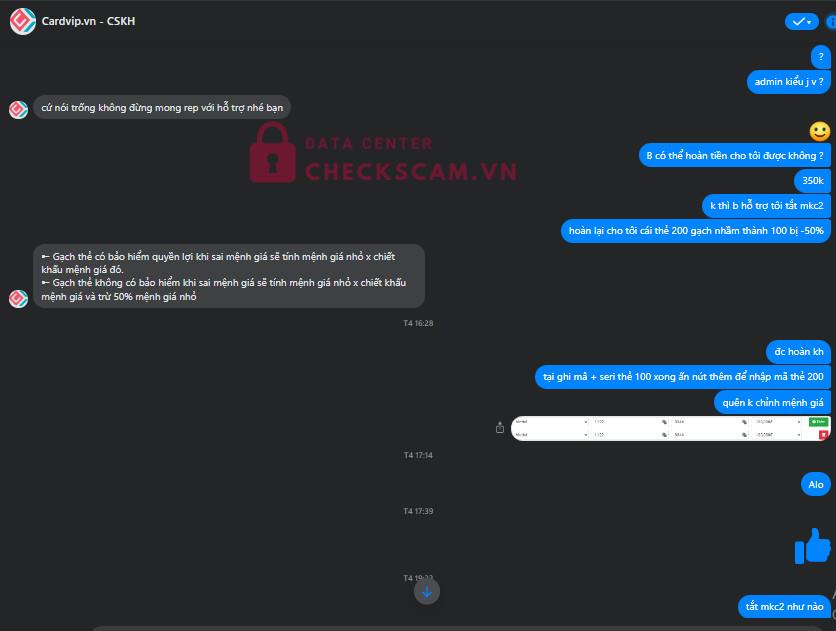
Task: Click the Cardvip.vn - CSKH conversation title
Action: (x=89, y=21)
